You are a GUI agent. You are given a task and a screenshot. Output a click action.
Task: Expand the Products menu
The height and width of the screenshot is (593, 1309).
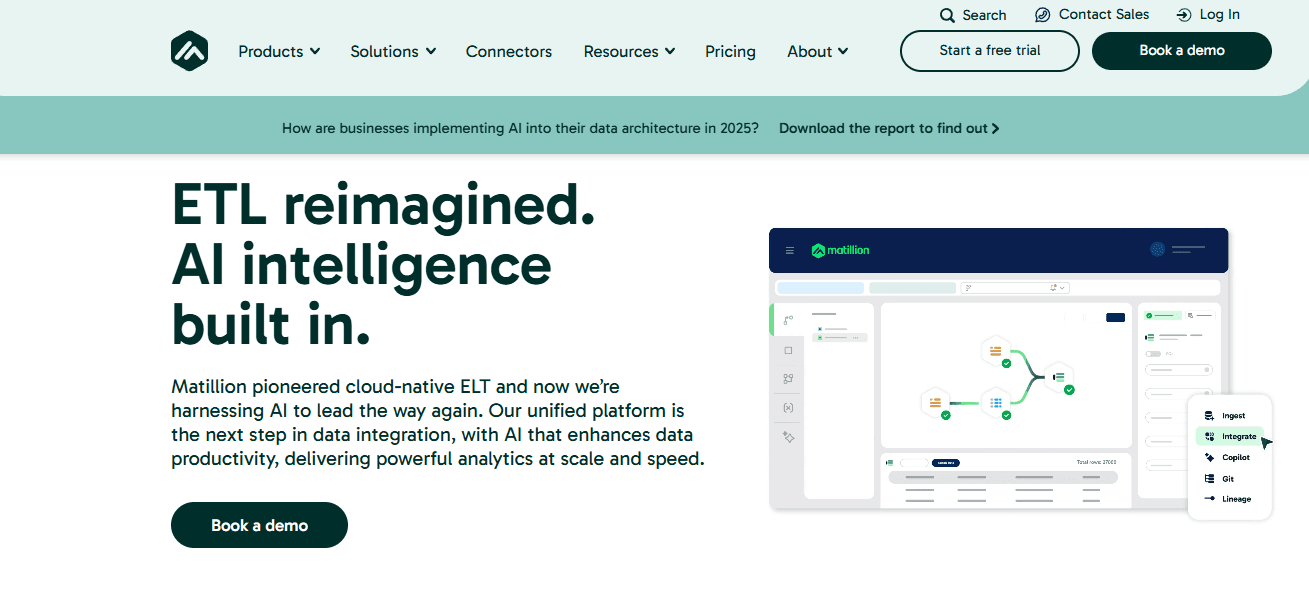pyautogui.click(x=279, y=51)
